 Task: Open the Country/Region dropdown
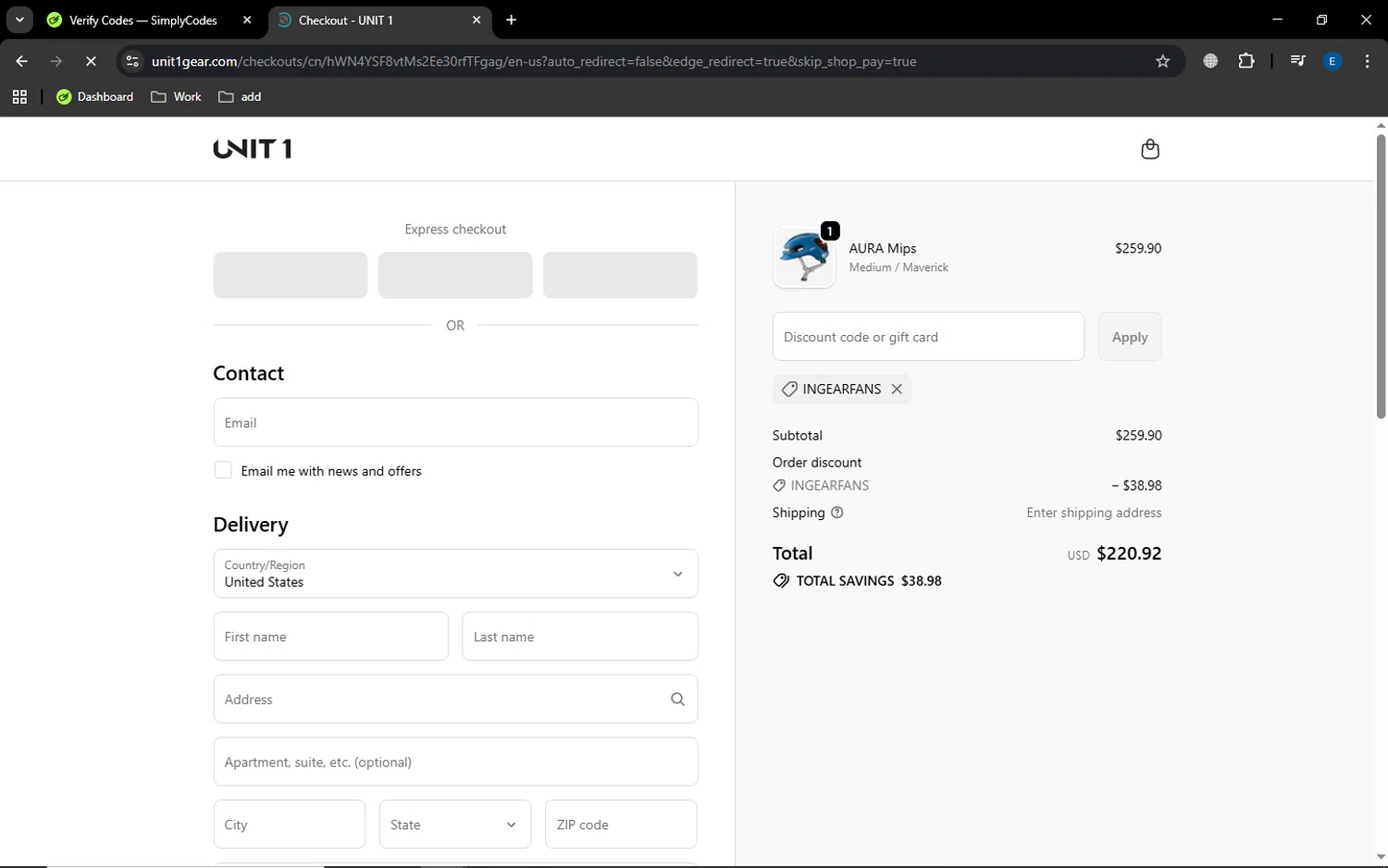(x=455, y=574)
